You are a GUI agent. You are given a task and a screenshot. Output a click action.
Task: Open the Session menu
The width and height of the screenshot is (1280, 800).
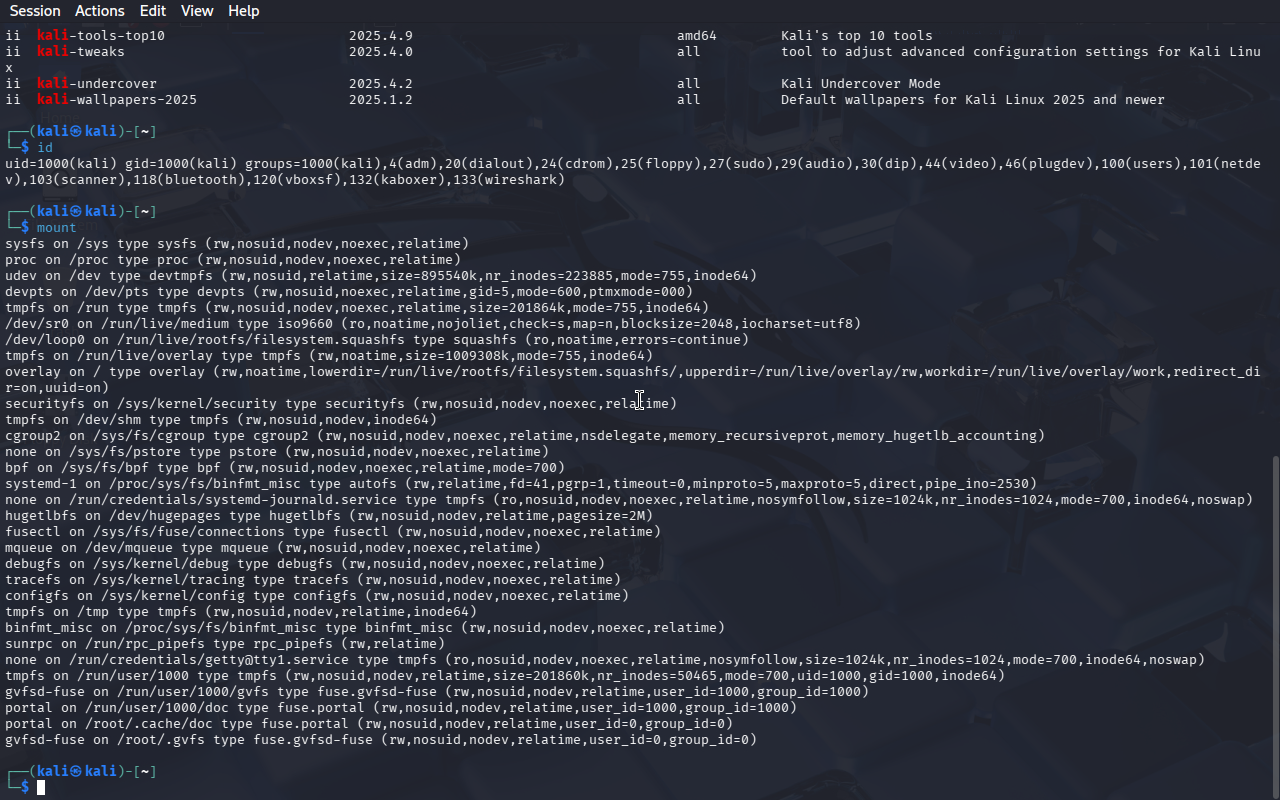(35, 11)
